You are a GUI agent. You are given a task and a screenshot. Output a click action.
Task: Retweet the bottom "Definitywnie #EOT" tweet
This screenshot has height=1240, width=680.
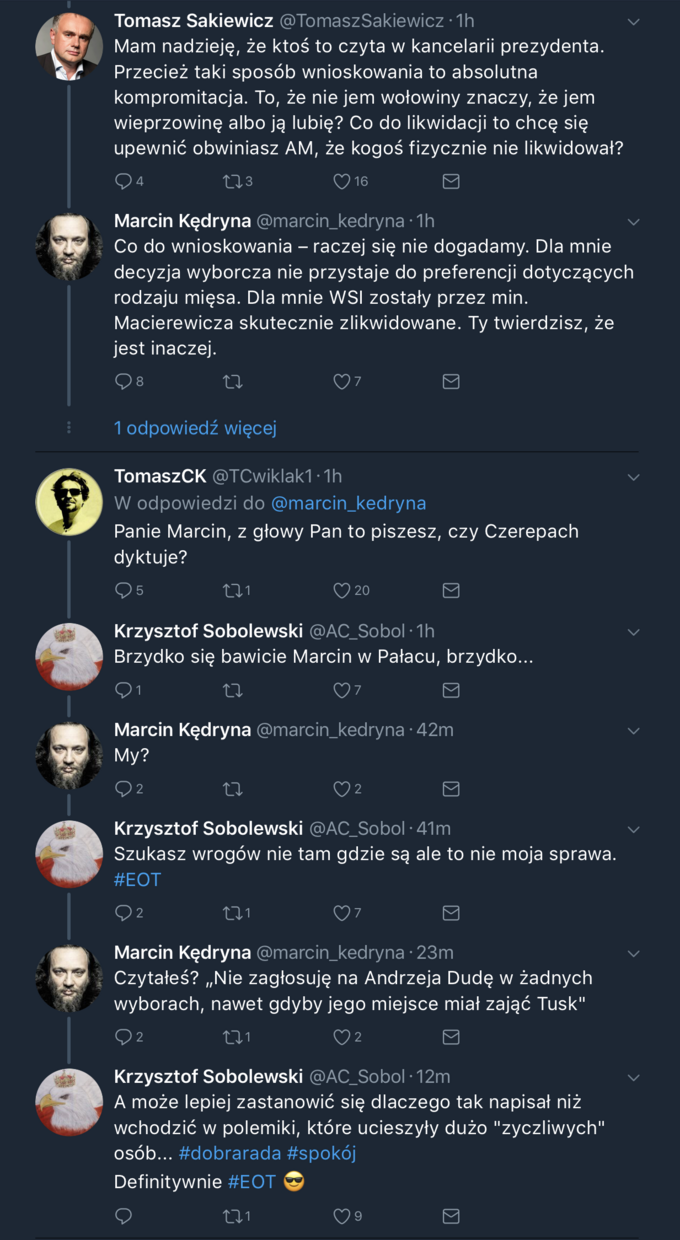pyautogui.click(x=233, y=1216)
